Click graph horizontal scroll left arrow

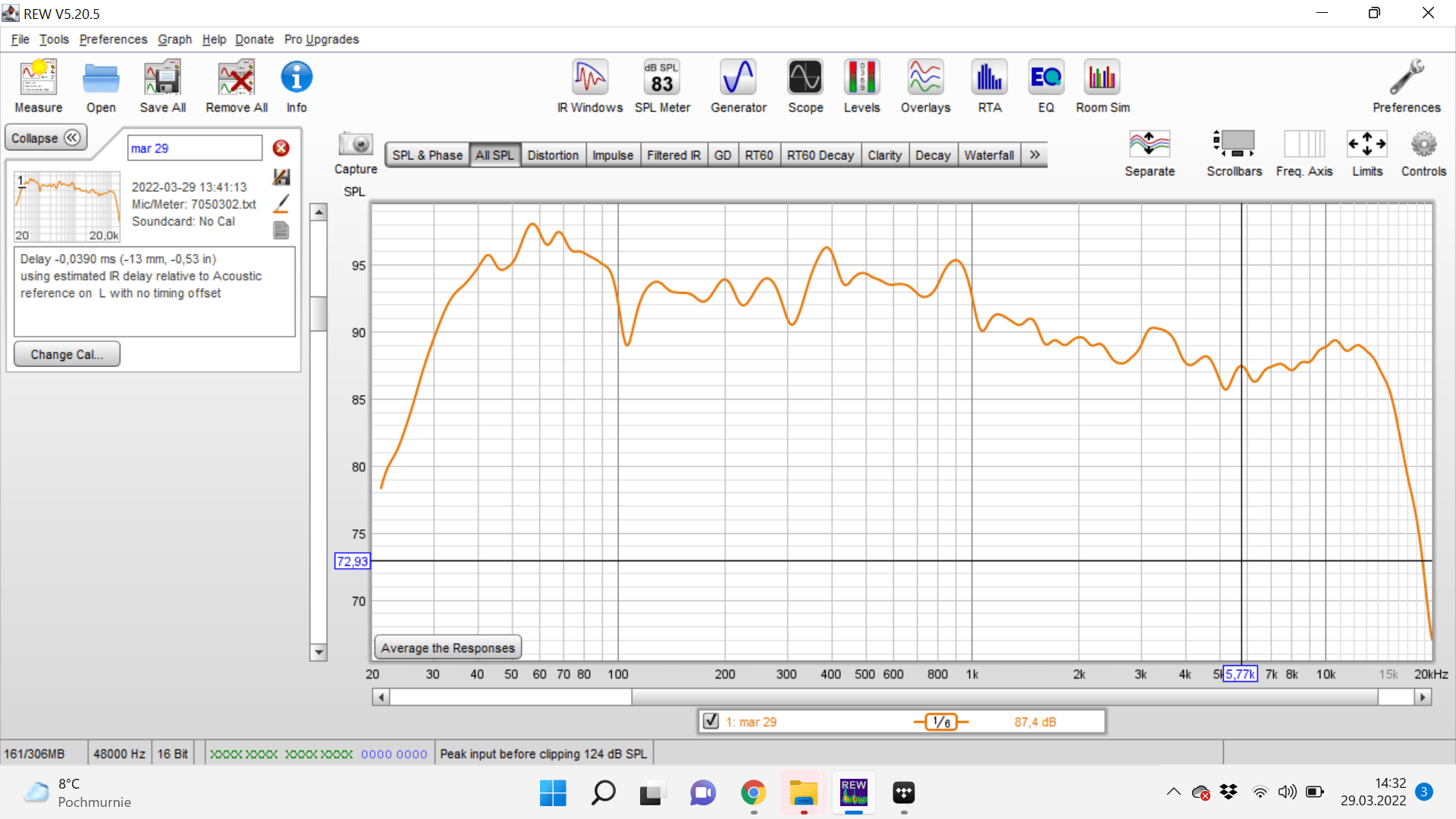click(x=381, y=697)
